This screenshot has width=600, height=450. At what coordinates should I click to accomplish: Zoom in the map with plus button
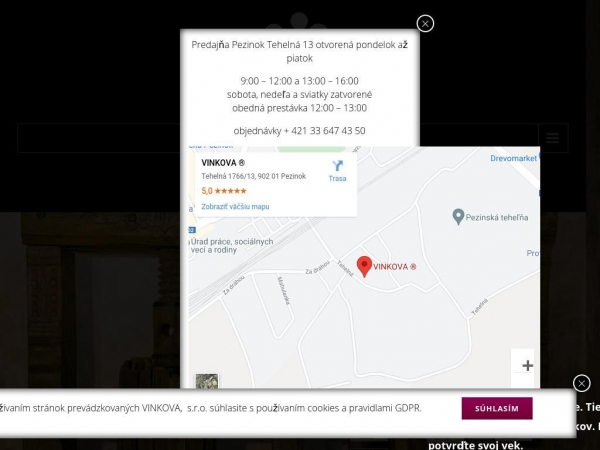point(527,365)
